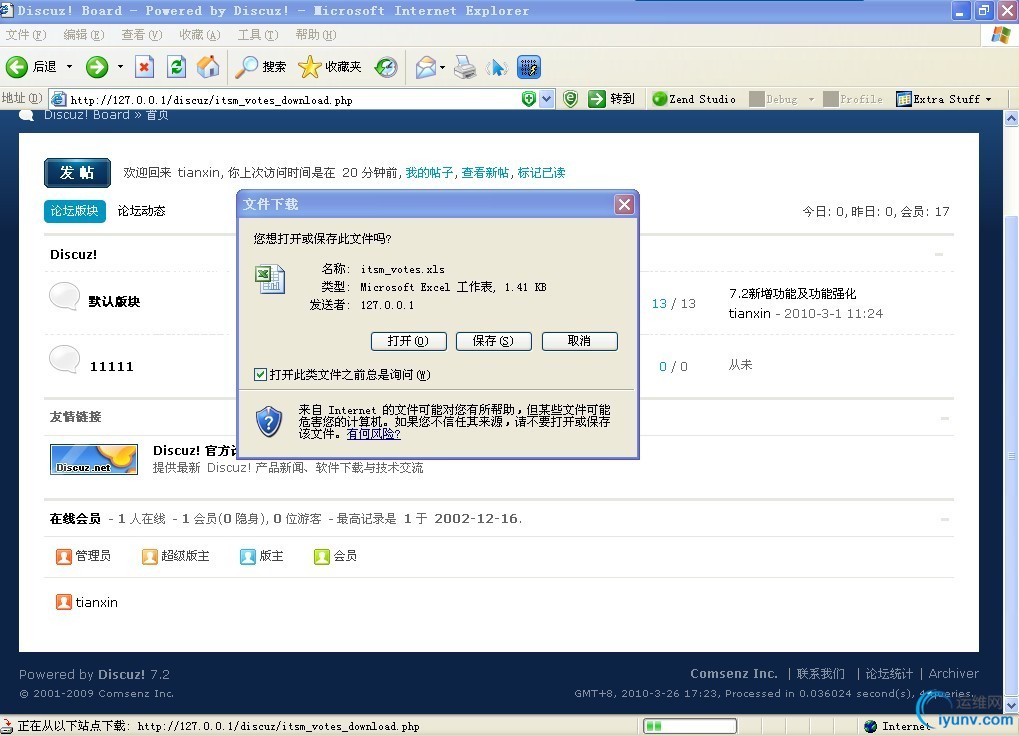Click the blue cursor toolbar icon

point(497,67)
